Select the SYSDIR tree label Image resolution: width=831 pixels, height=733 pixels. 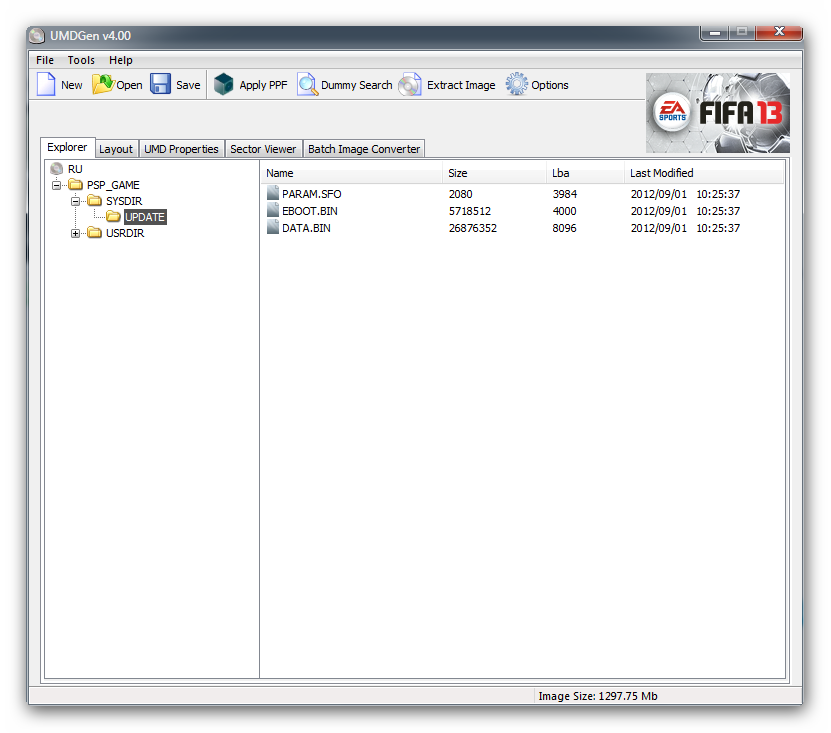click(125, 201)
